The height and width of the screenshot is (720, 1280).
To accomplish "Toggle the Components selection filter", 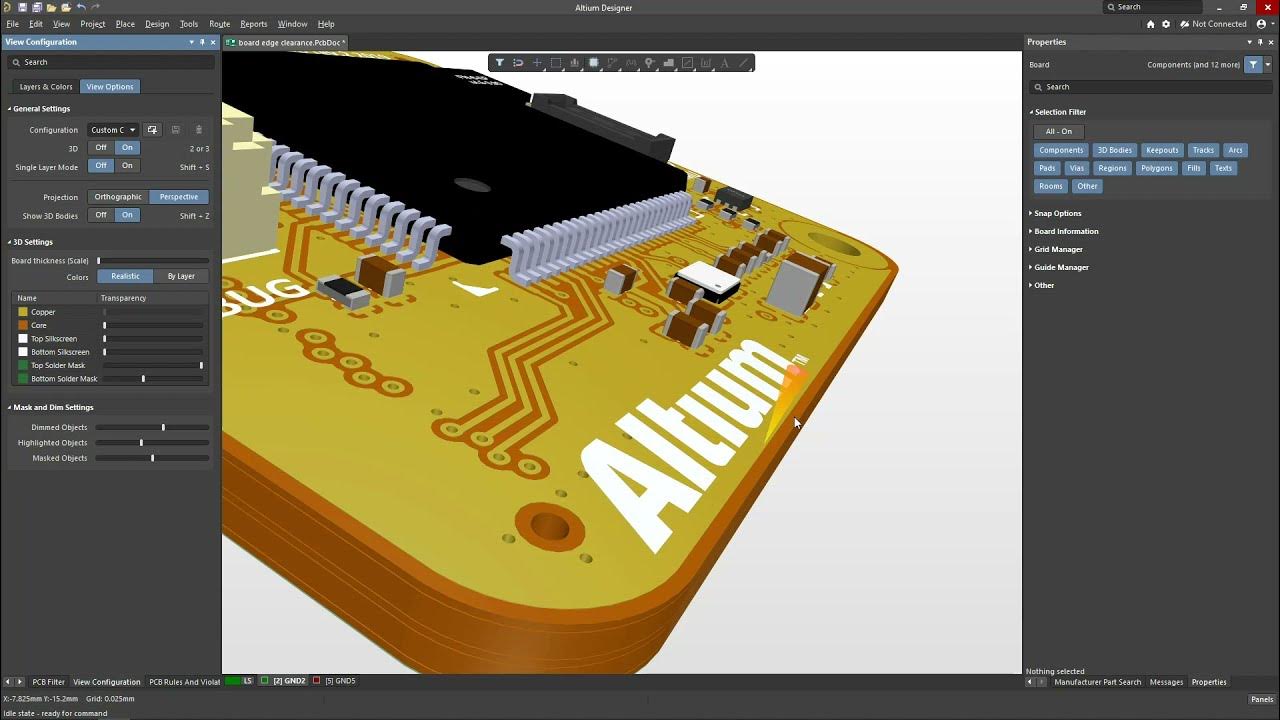I will [x=1061, y=150].
